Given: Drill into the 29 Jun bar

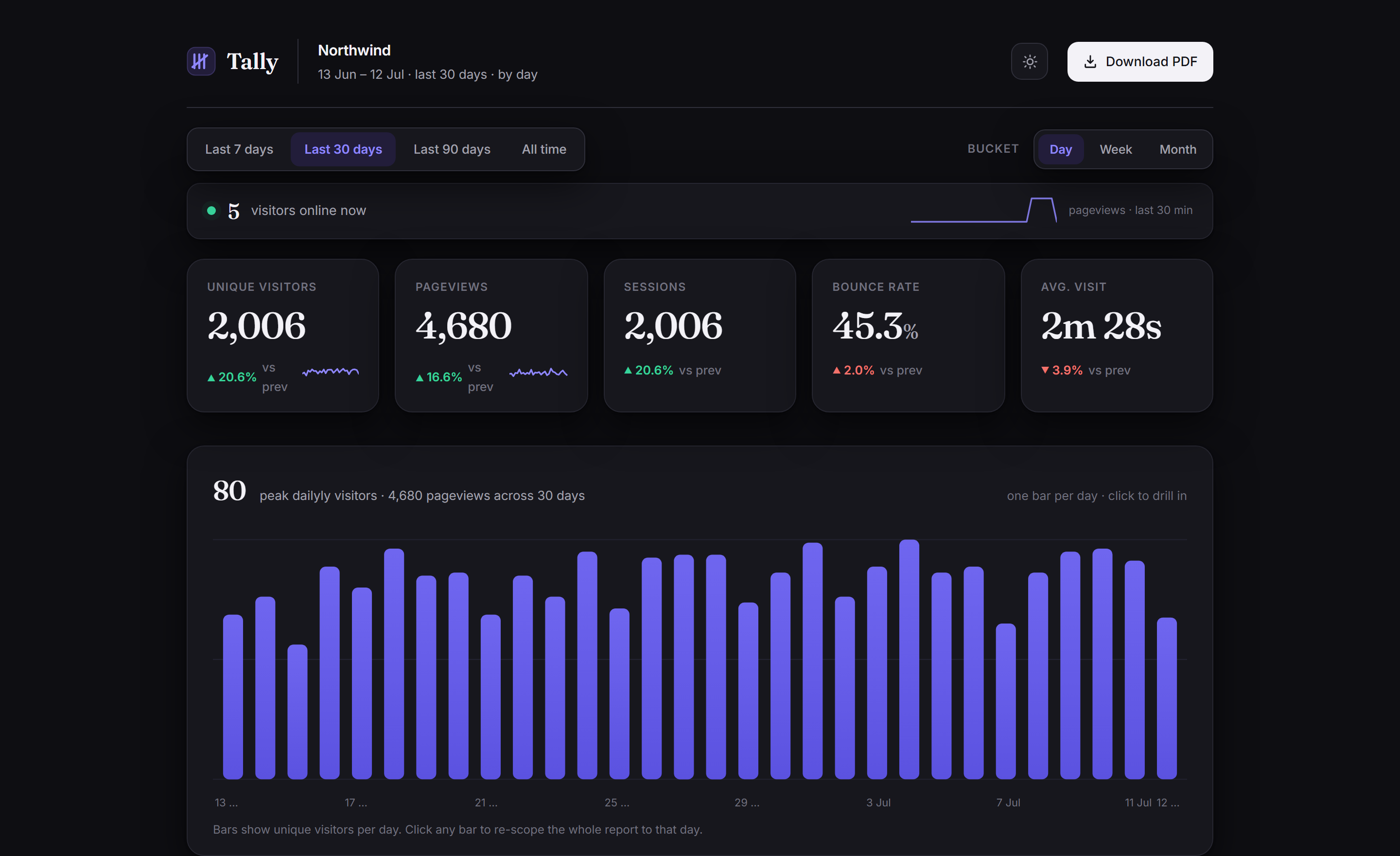Looking at the screenshot, I should click(748, 690).
